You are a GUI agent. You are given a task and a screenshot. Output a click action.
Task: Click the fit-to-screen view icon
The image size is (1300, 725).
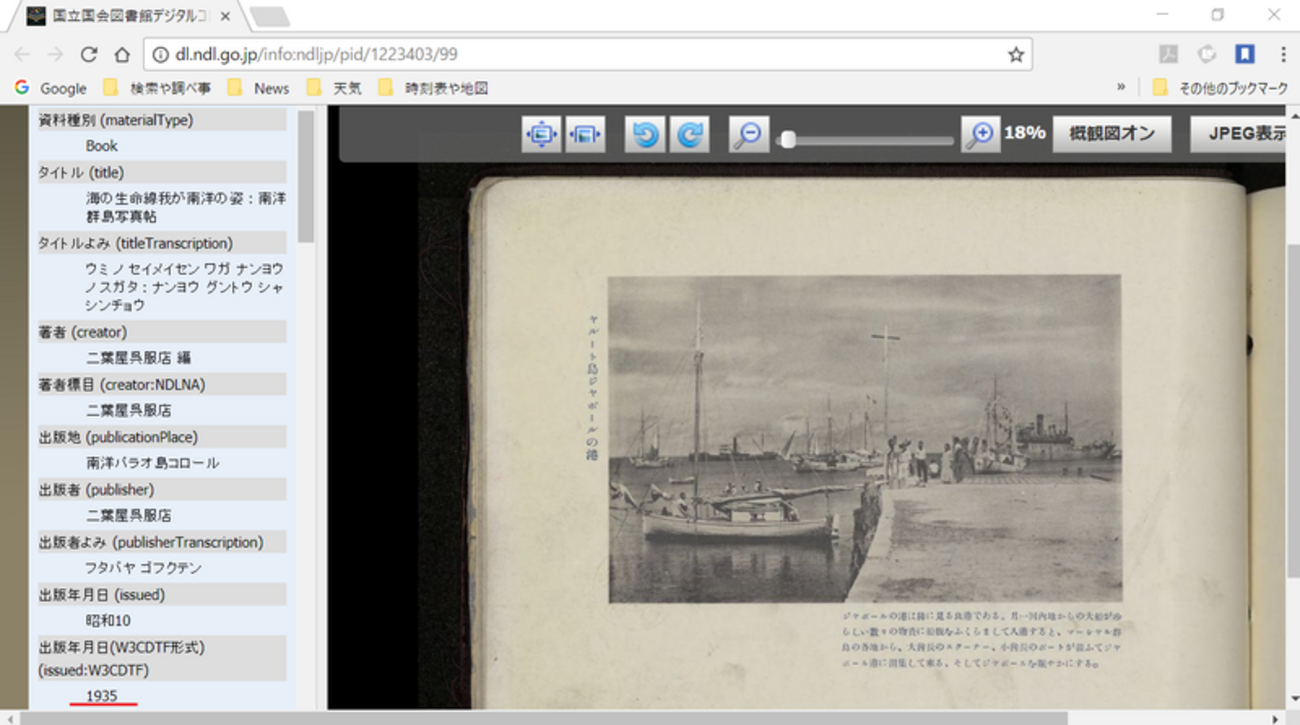541,134
